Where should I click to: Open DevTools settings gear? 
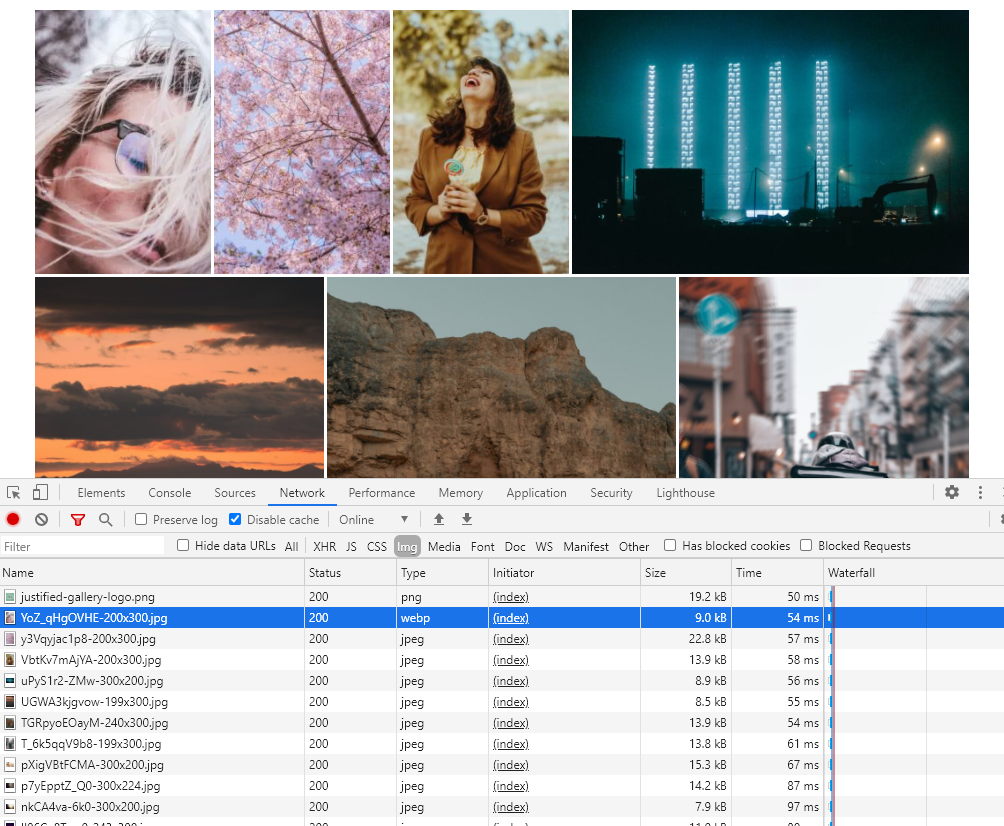coord(952,492)
